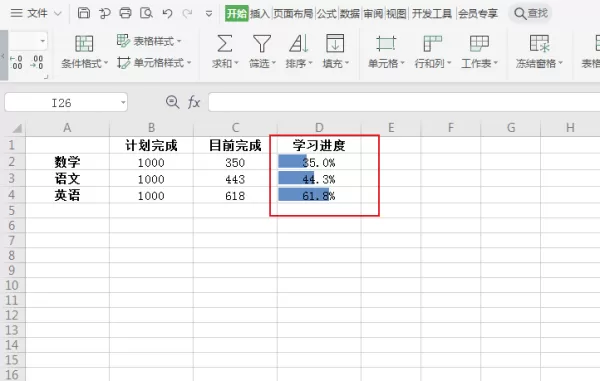Viewport: 600px width, 381px height.
Task: Select column A header
Action: 67,128
